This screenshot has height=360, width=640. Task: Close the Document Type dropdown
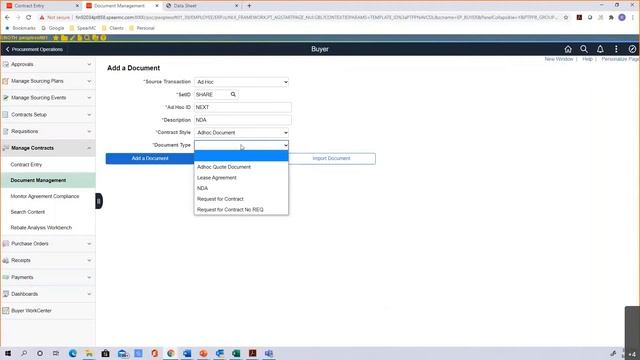(x=242, y=145)
